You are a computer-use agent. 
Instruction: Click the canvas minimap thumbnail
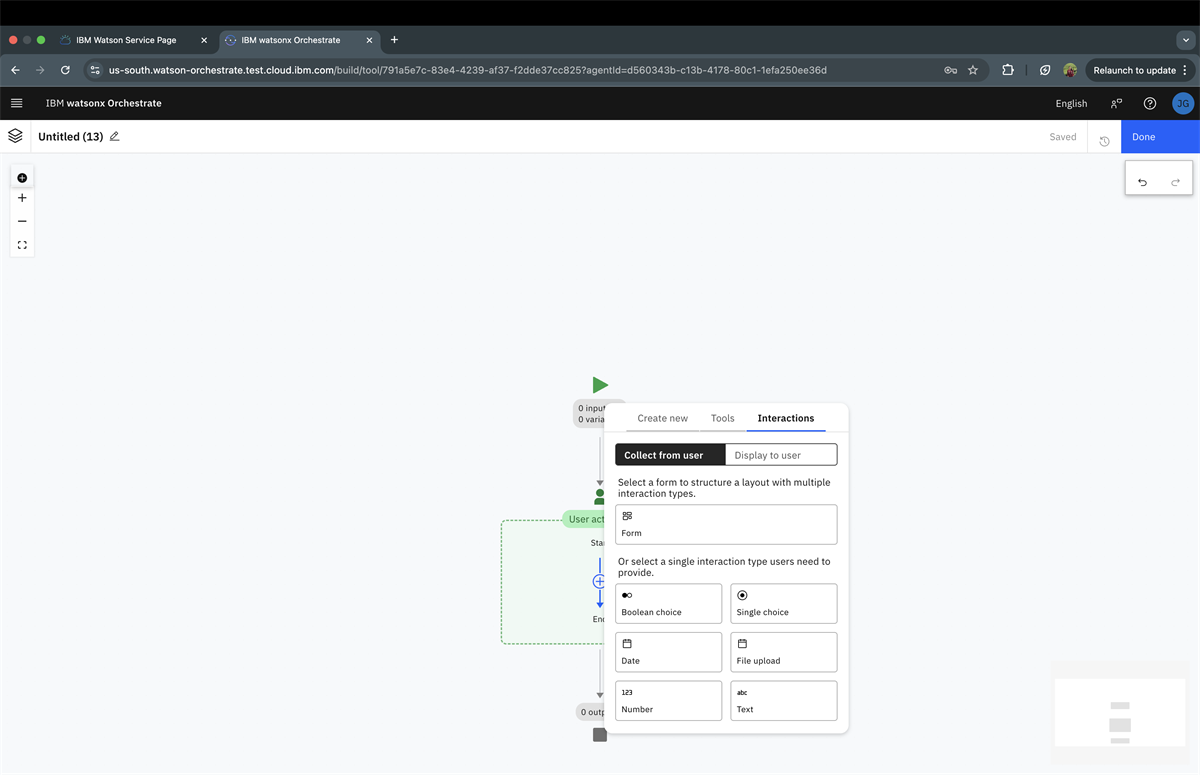tap(1120, 711)
